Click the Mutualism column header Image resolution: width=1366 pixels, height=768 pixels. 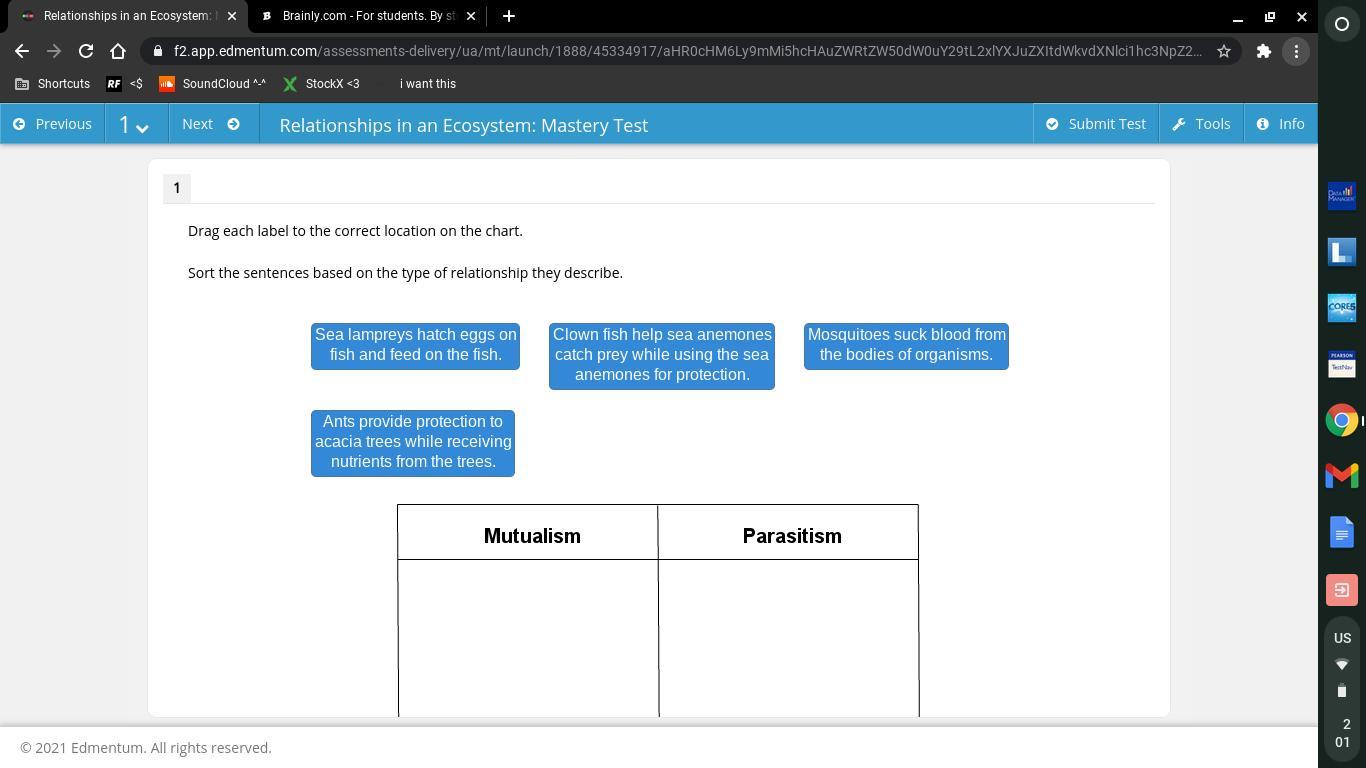click(532, 536)
